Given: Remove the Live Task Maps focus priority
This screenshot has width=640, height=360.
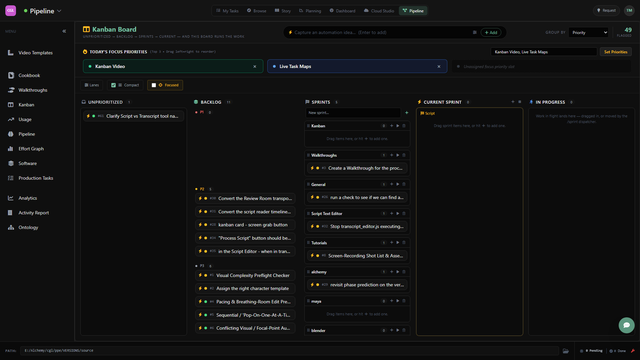Looking at the screenshot, I should coord(439,67).
